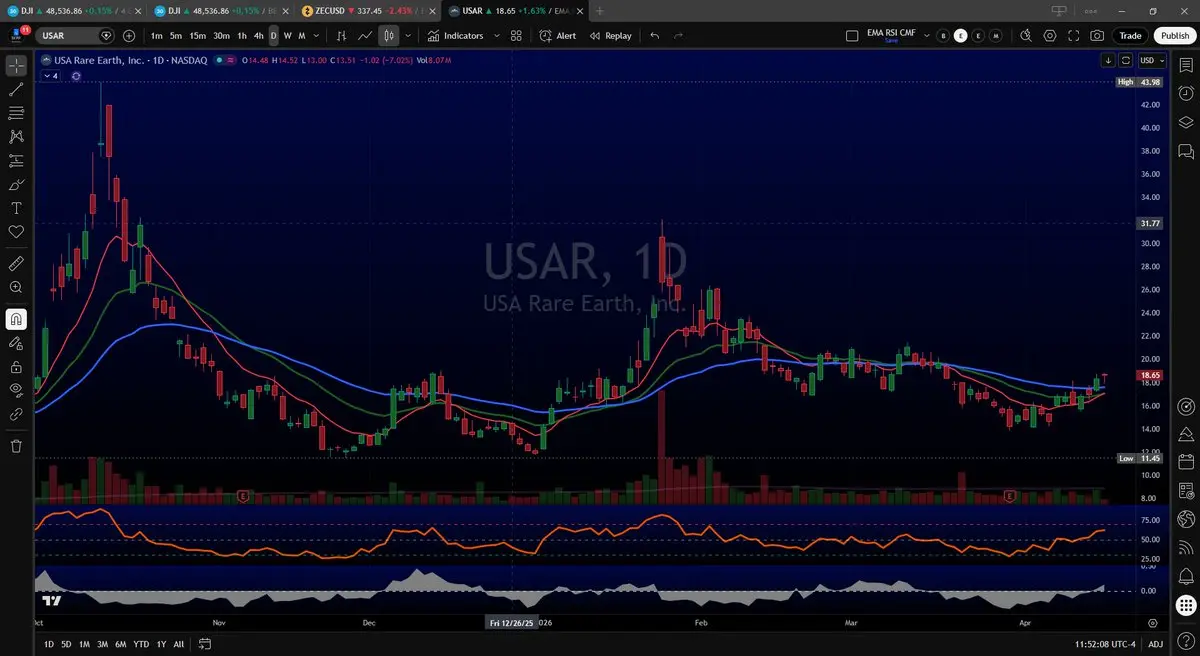Open quick search magnifier icon
Image resolution: width=1200 pixels, height=656 pixels.
(x=1025, y=36)
